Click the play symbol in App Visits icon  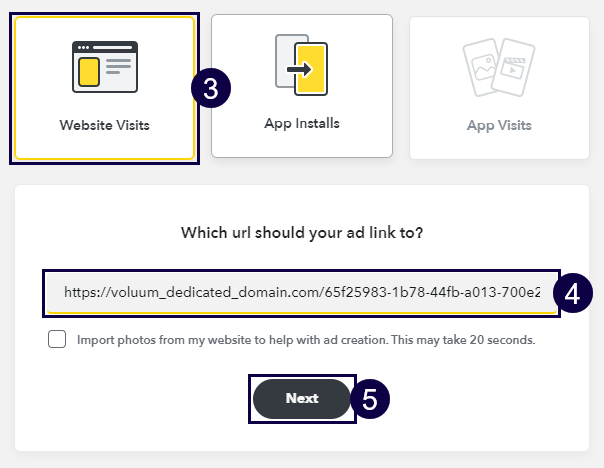click(x=510, y=72)
